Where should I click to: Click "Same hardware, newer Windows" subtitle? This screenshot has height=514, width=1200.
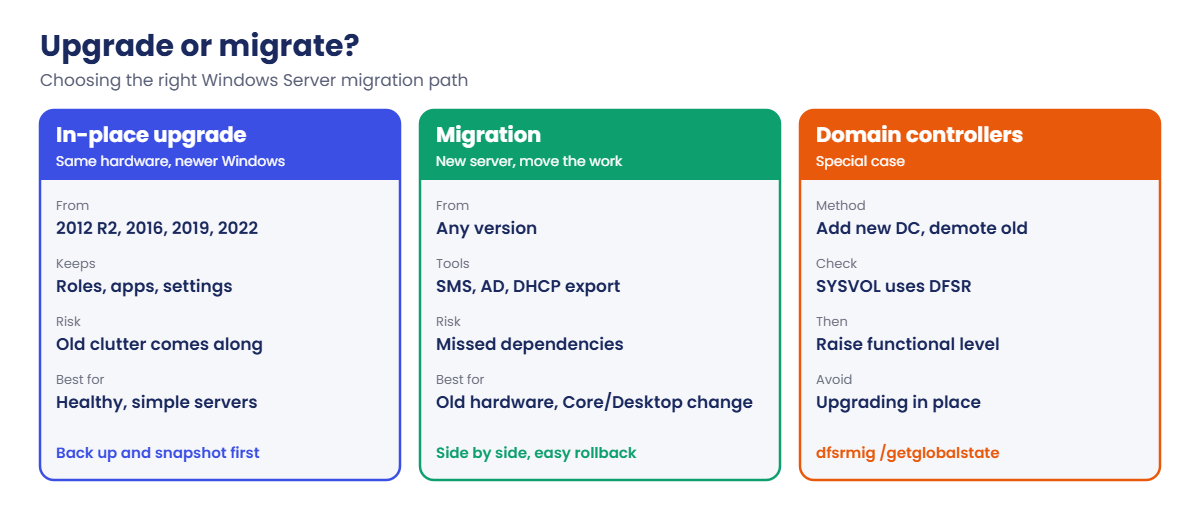[170, 161]
